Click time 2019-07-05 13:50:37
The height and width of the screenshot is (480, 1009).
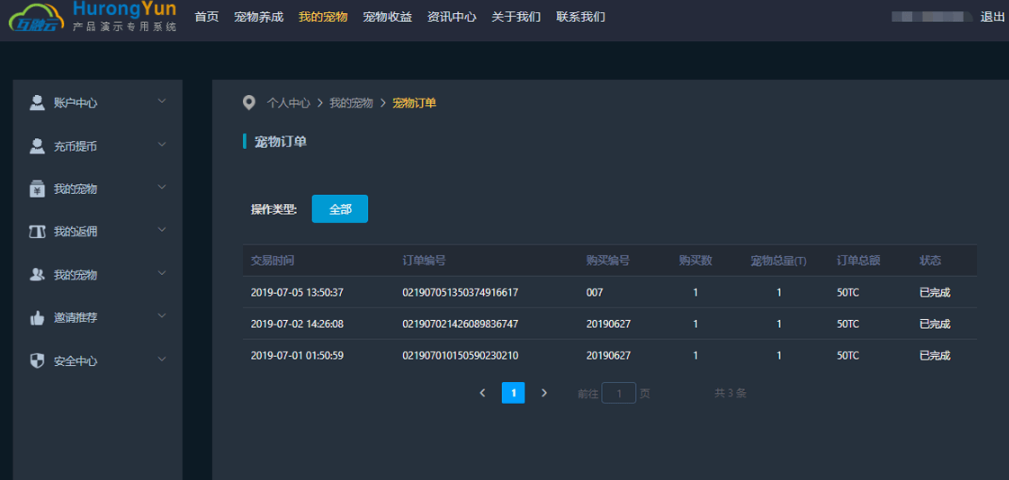click(x=297, y=292)
